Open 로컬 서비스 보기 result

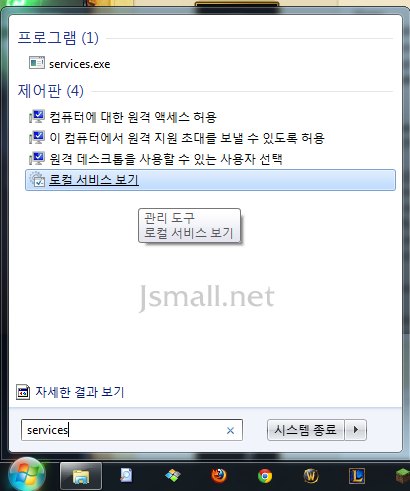click(x=210, y=180)
